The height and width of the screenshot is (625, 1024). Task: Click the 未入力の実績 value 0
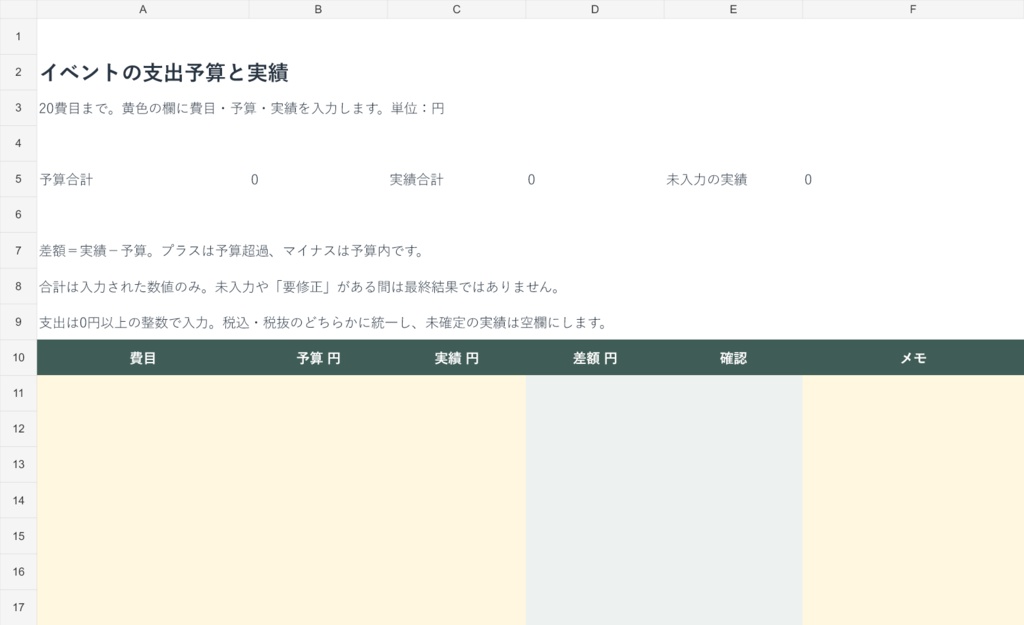(x=808, y=180)
